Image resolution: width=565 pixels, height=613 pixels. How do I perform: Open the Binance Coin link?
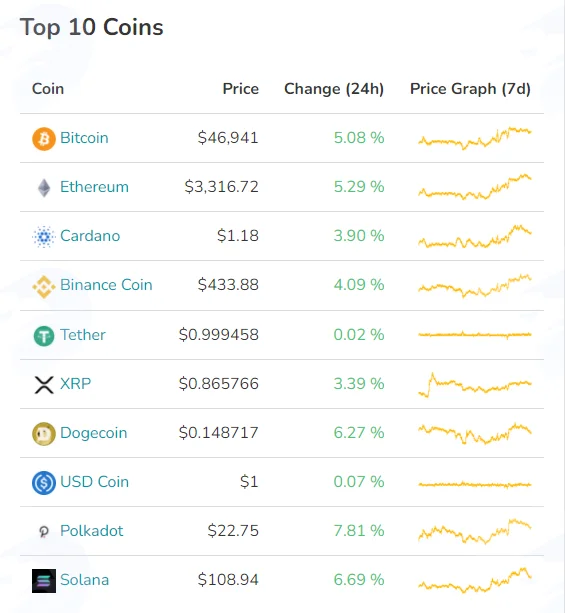pyautogui.click(x=106, y=285)
